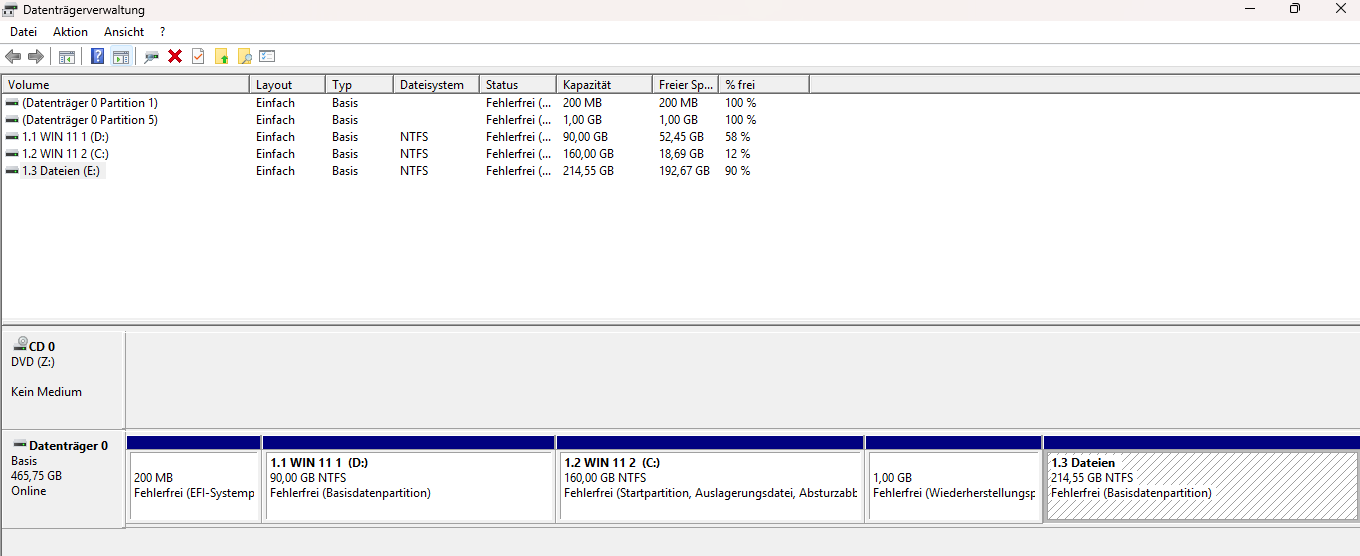
Task: Click the checklist view settings toolbar icon
Action: point(267,56)
